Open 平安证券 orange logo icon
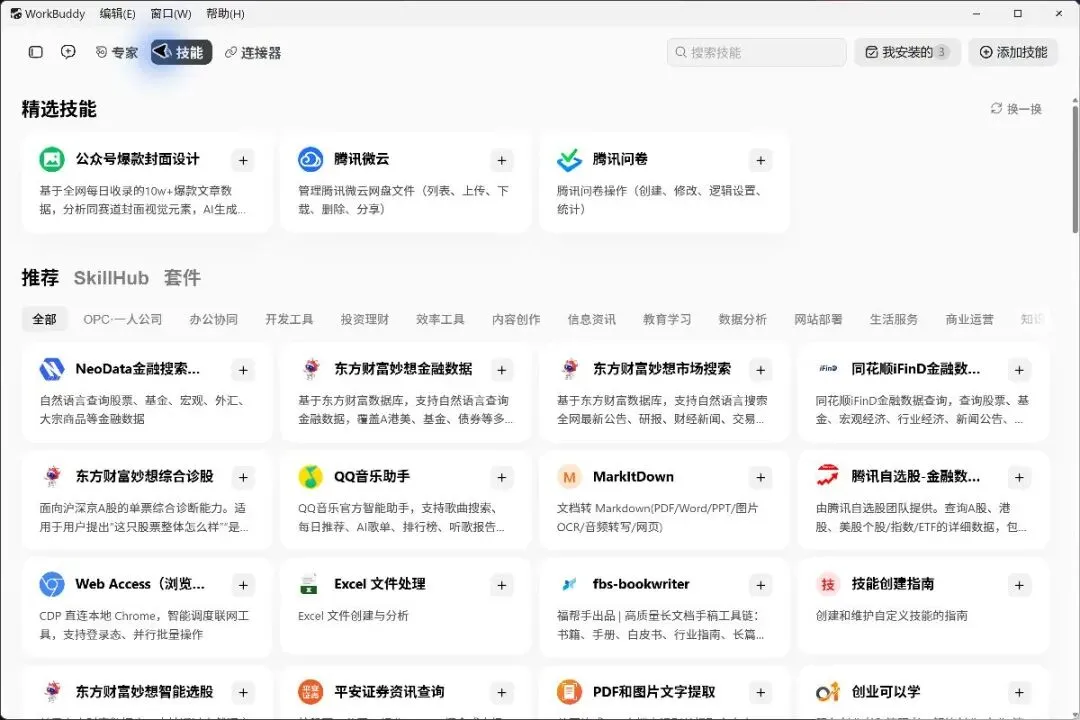The height and width of the screenshot is (720, 1080). coord(311,691)
